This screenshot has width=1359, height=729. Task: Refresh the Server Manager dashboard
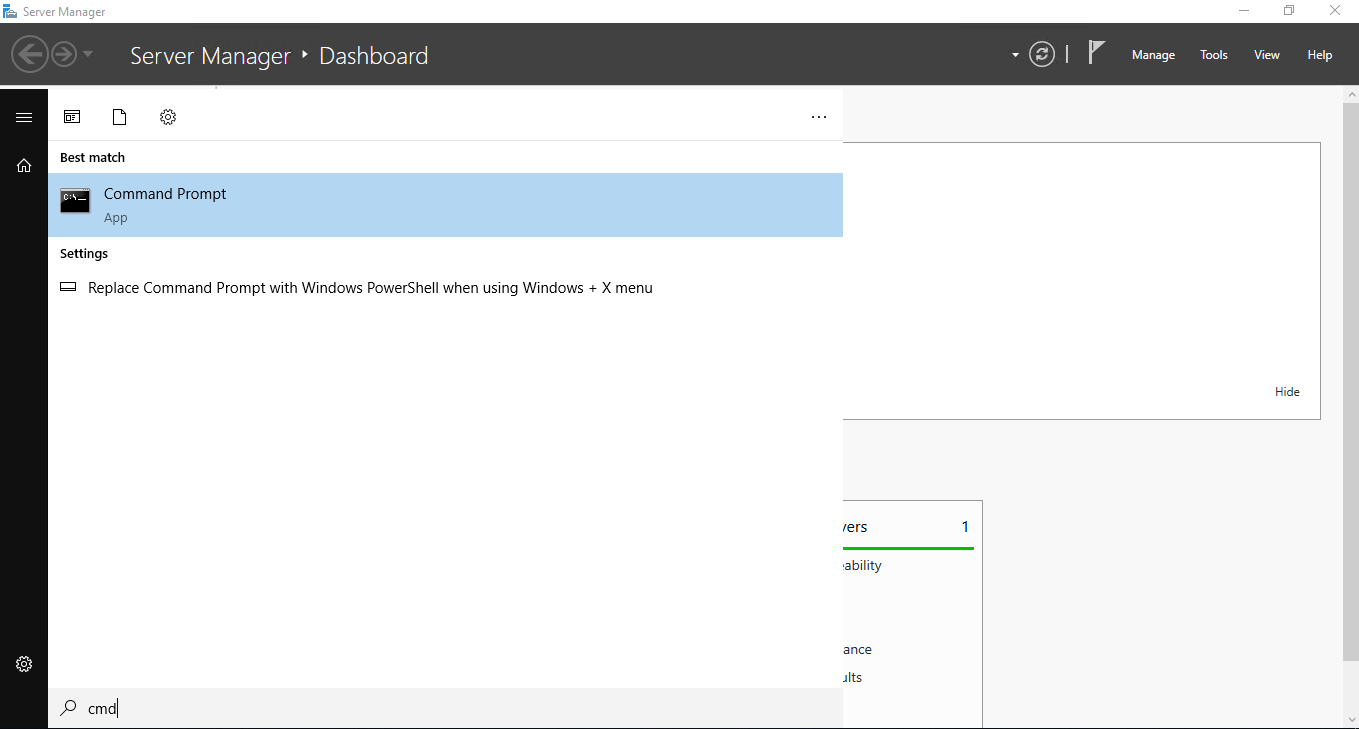(1042, 54)
